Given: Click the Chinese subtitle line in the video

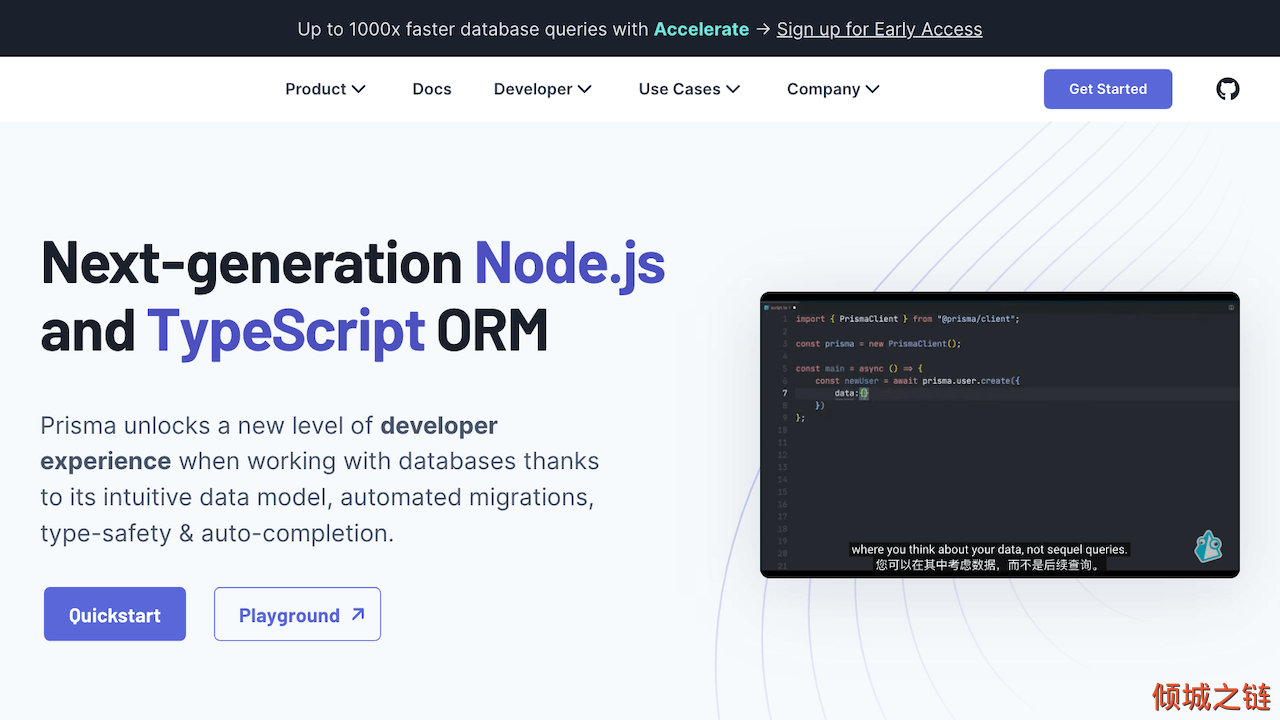Looking at the screenshot, I should (989, 564).
